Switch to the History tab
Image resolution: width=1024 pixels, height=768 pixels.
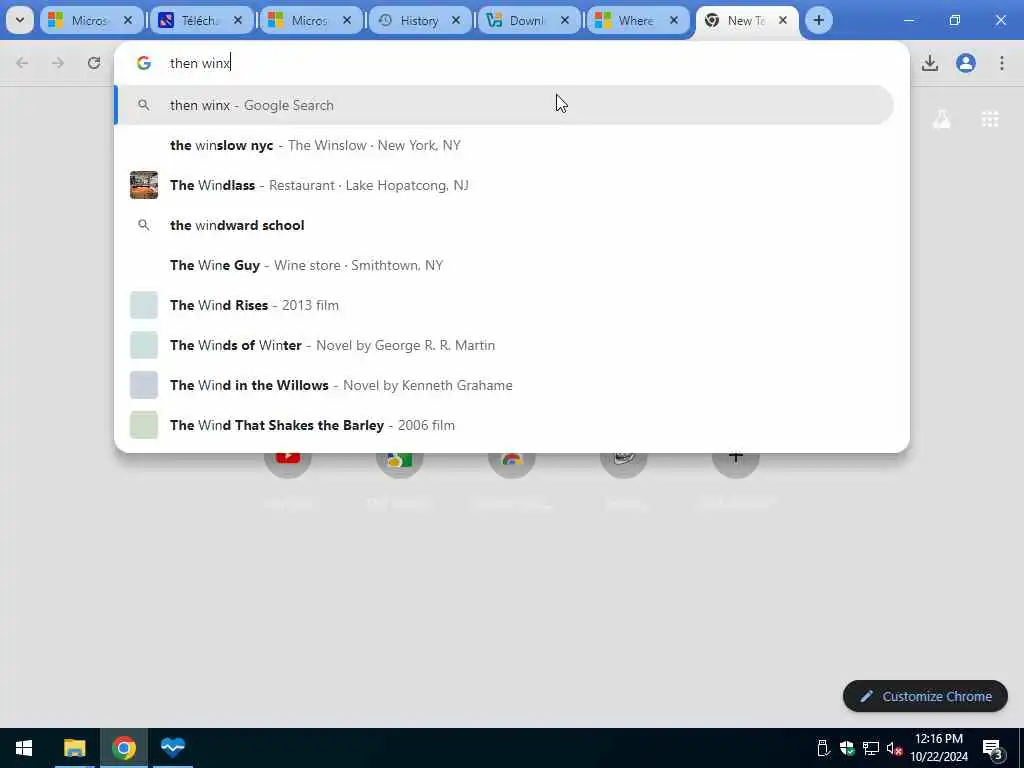click(x=419, y=20)
